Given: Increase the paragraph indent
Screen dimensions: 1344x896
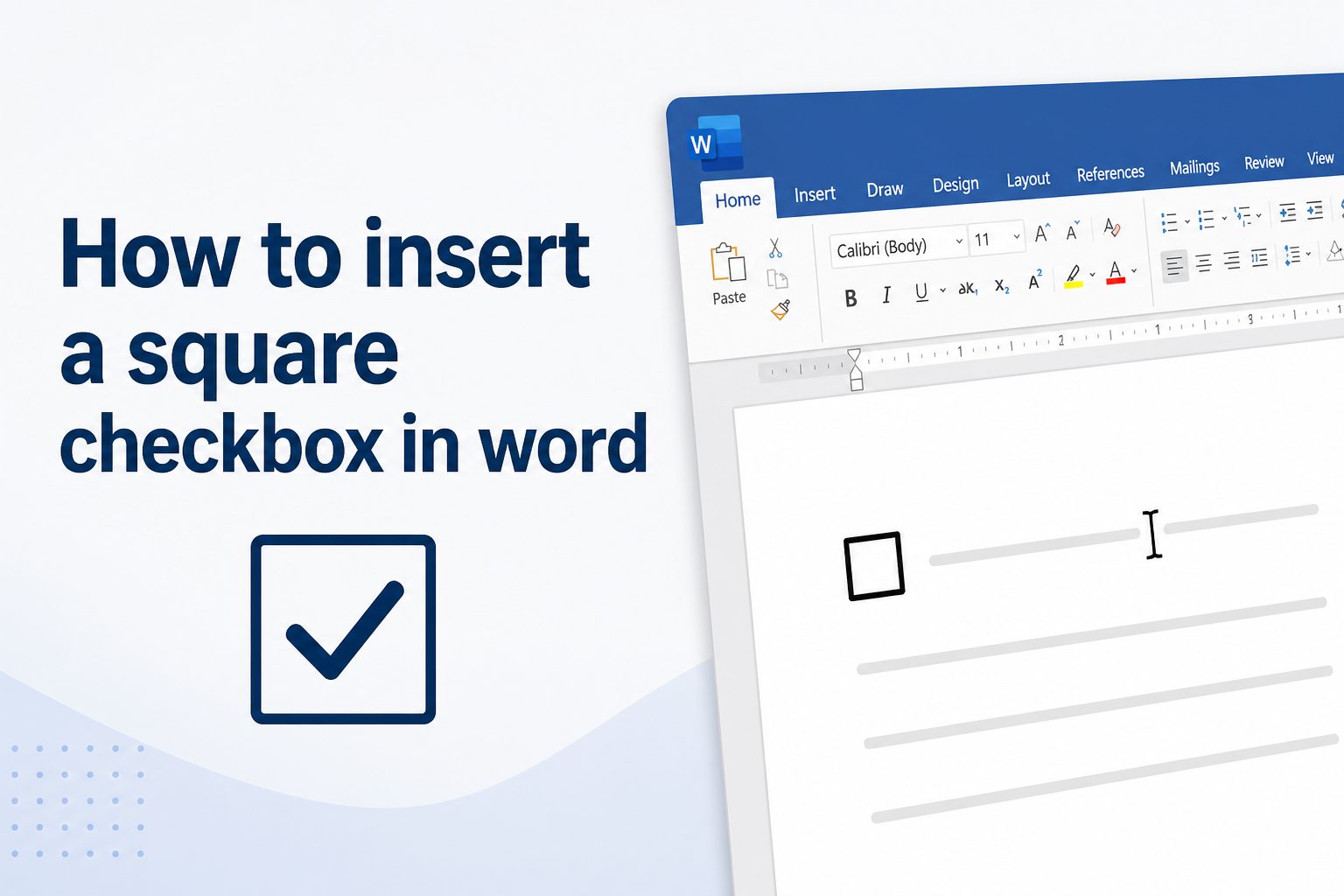Looking at the screenshot, I should (x=1314, y=209).
